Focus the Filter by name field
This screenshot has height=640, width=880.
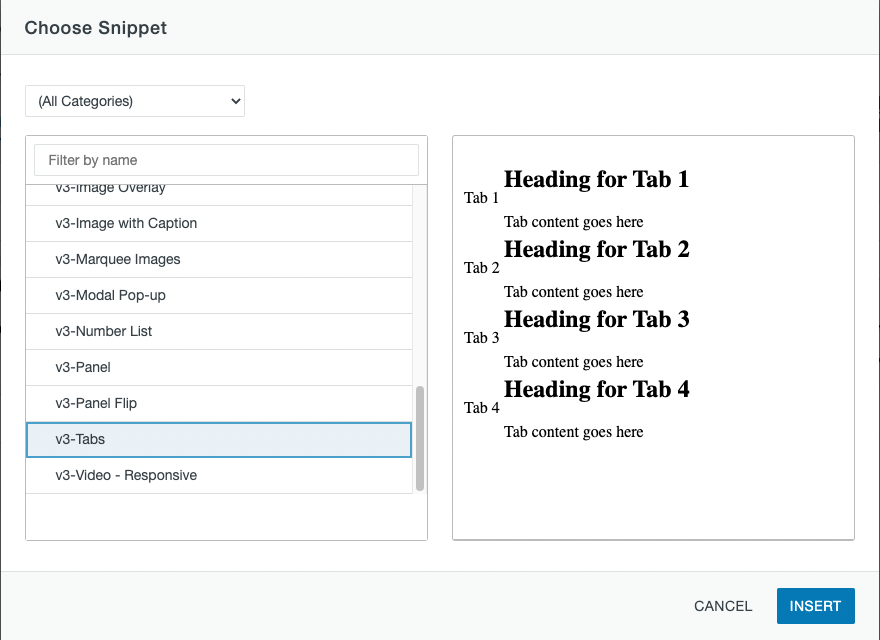pyautogui.click(x=226, y=160)
